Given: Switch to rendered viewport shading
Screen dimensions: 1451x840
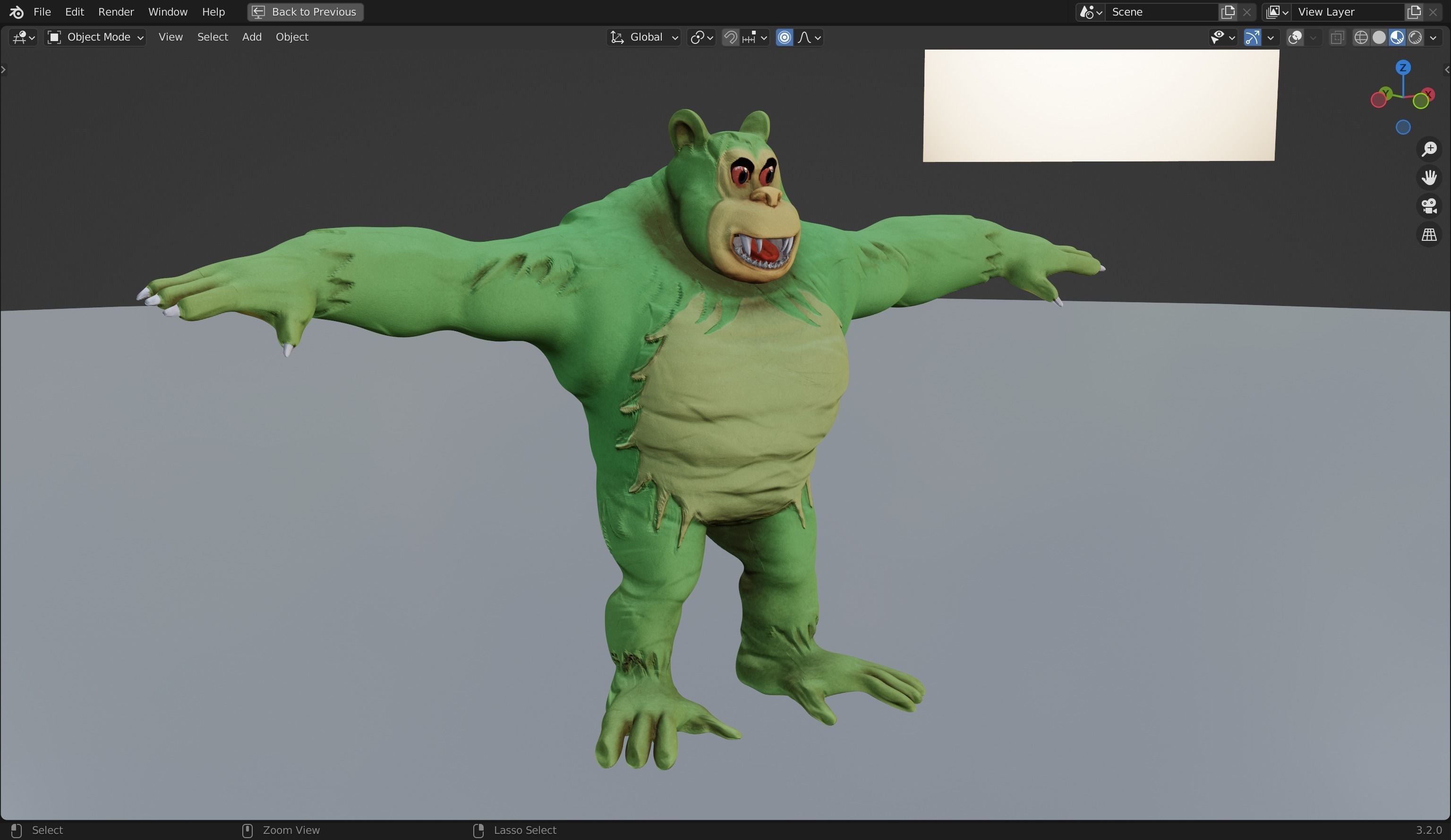Looking at the screenshot, I should click(x=1415, y=37).
